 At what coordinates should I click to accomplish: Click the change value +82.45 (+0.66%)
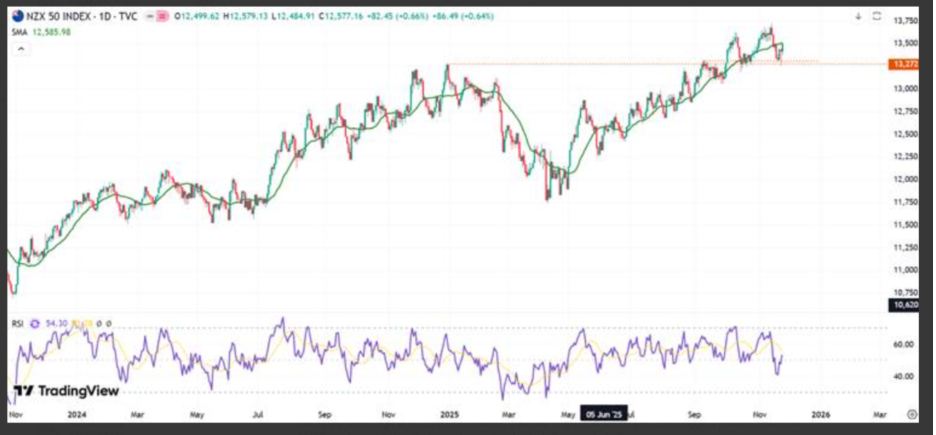pyautogui.click(x=398, y=17)
